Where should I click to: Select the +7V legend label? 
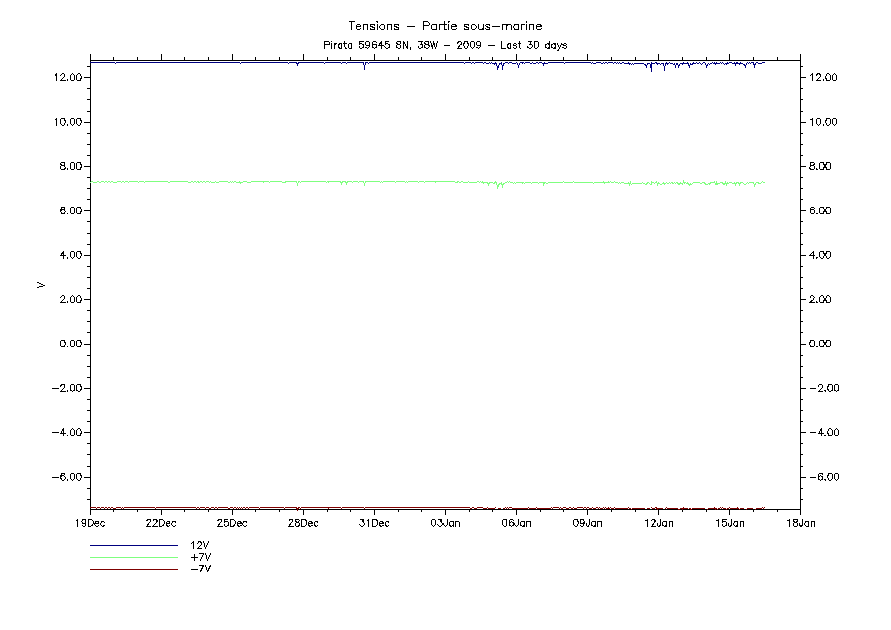coord(199,557)
